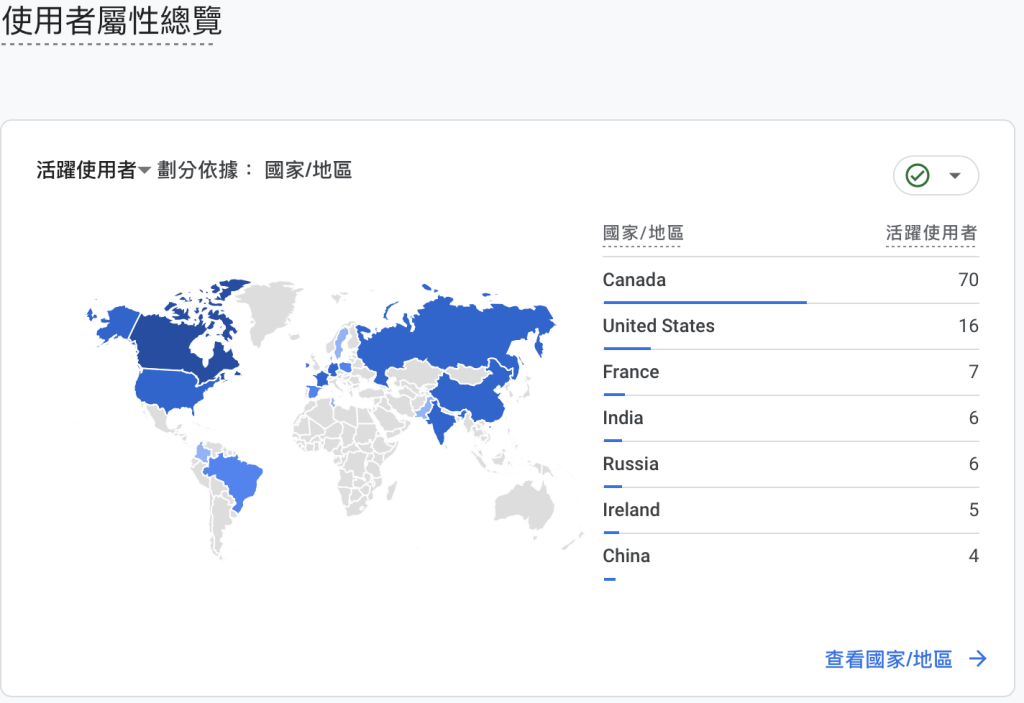This screenshot has width=1024, height=703.
Task: Click the 國家/地區 dimension label beside 劃分依據
Action: tap(308, 171)
